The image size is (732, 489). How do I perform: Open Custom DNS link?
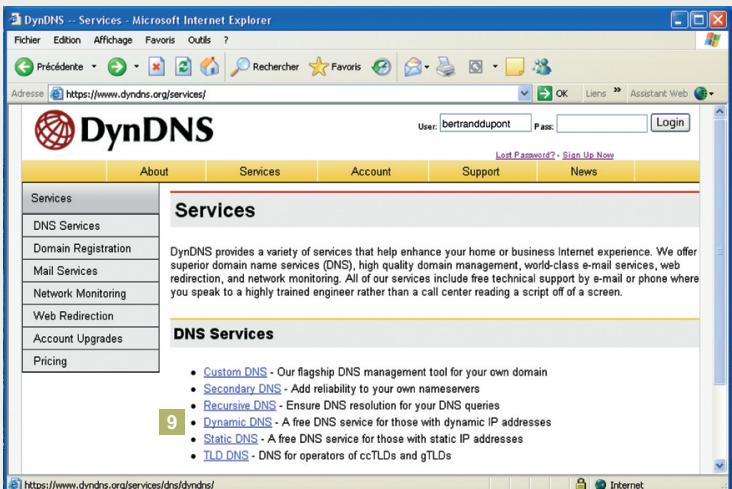tap(235, 372)
